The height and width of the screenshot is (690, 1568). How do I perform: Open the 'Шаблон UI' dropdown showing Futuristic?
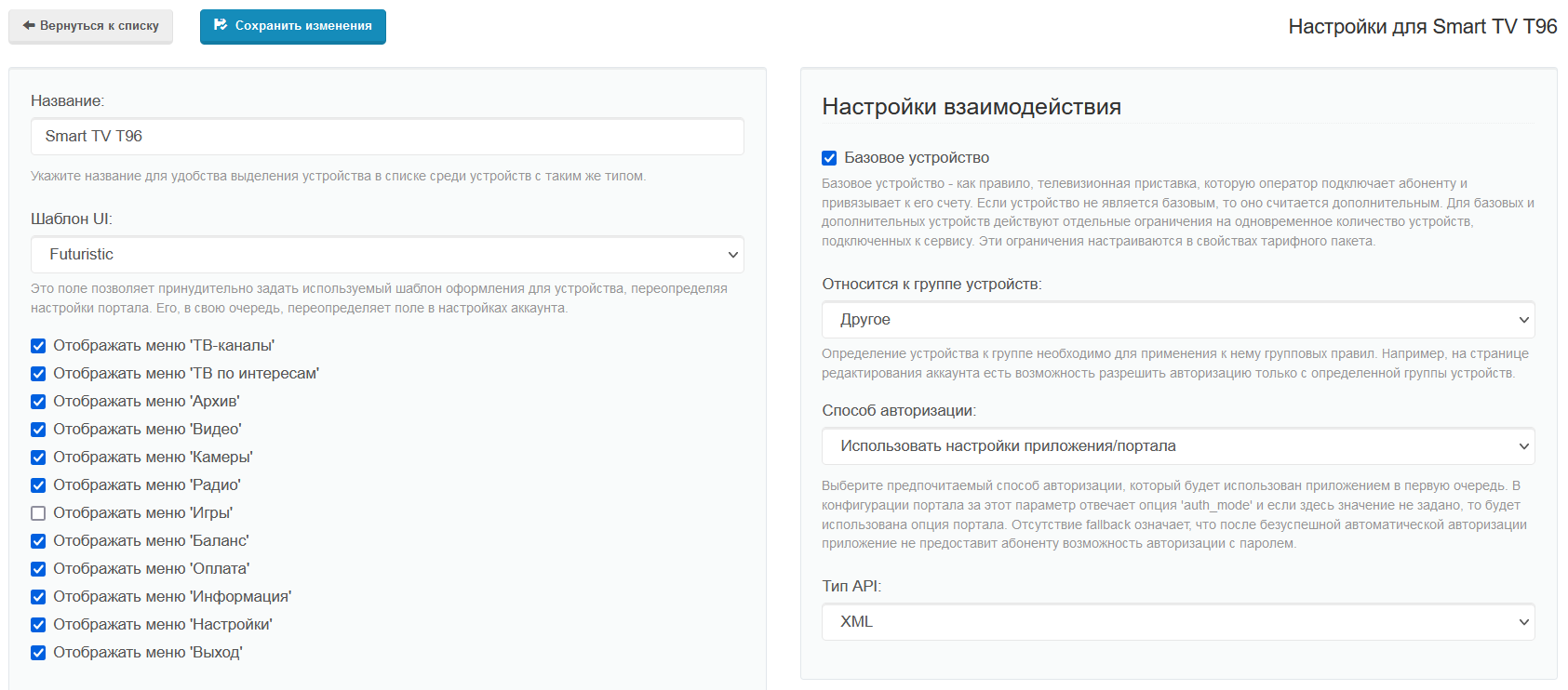[387, 255]
